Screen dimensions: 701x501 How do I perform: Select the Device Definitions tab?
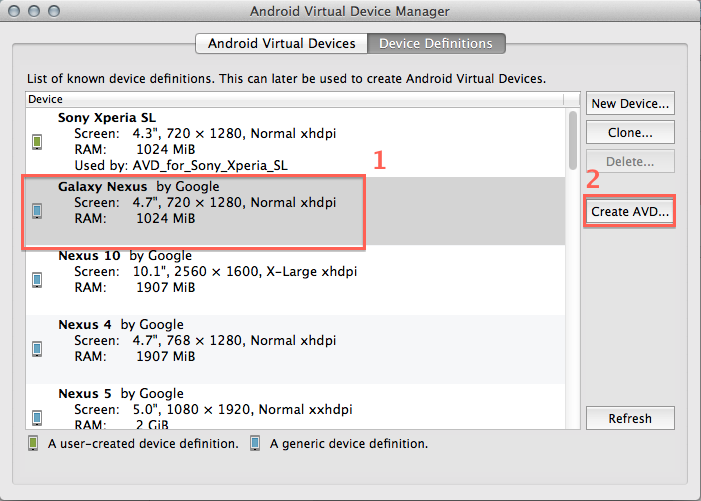coord(436,43)
